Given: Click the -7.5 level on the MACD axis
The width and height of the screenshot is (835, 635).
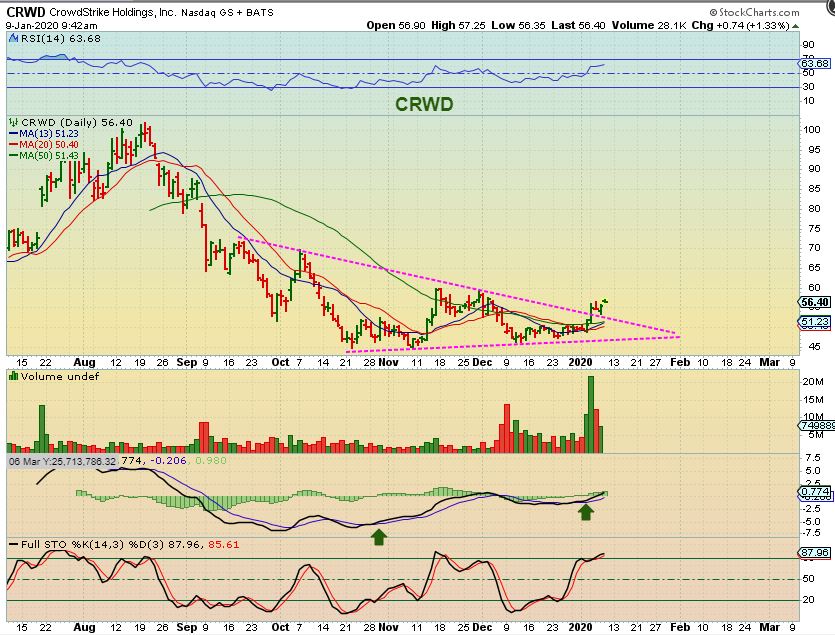Looking at the screenshot, I should 812,533.
